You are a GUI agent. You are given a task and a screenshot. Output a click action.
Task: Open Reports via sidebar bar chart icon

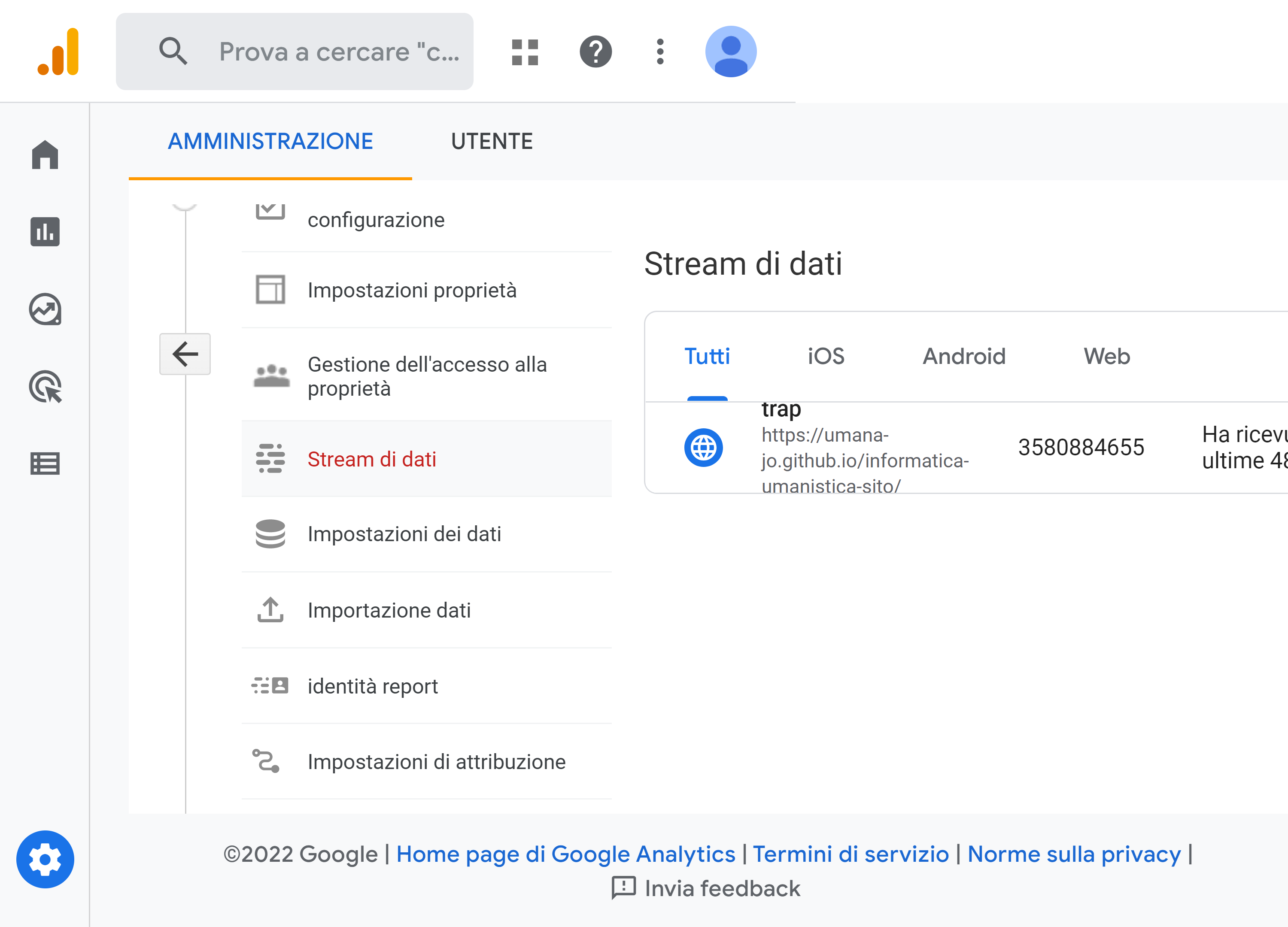tap(45, 232)
